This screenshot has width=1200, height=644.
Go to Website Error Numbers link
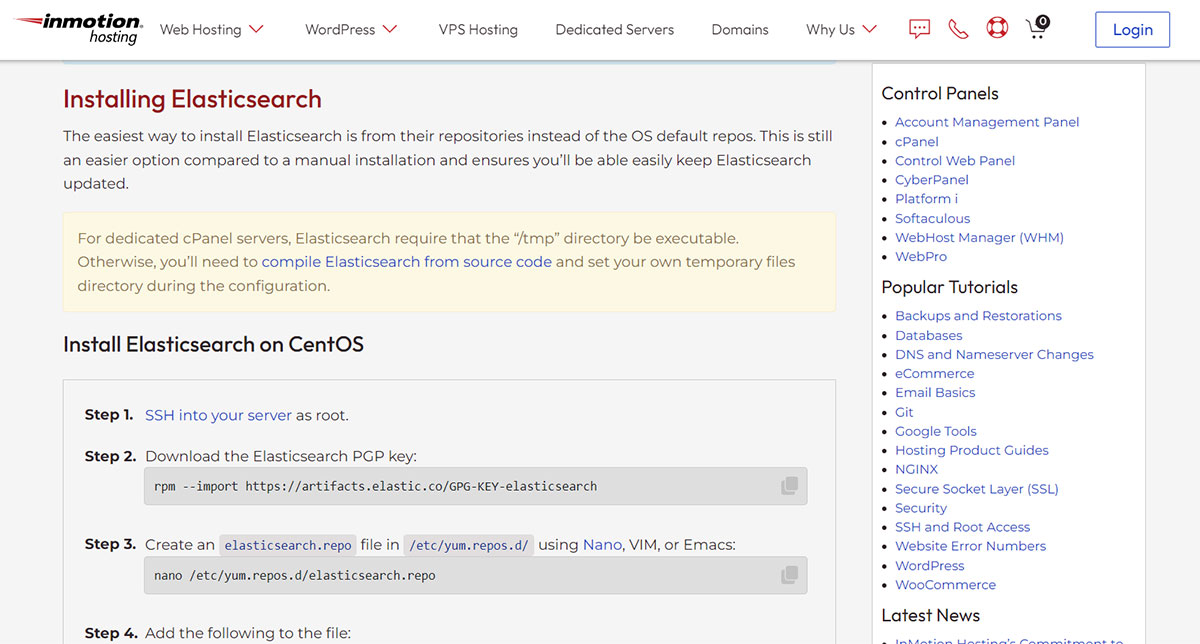point(970,546)
